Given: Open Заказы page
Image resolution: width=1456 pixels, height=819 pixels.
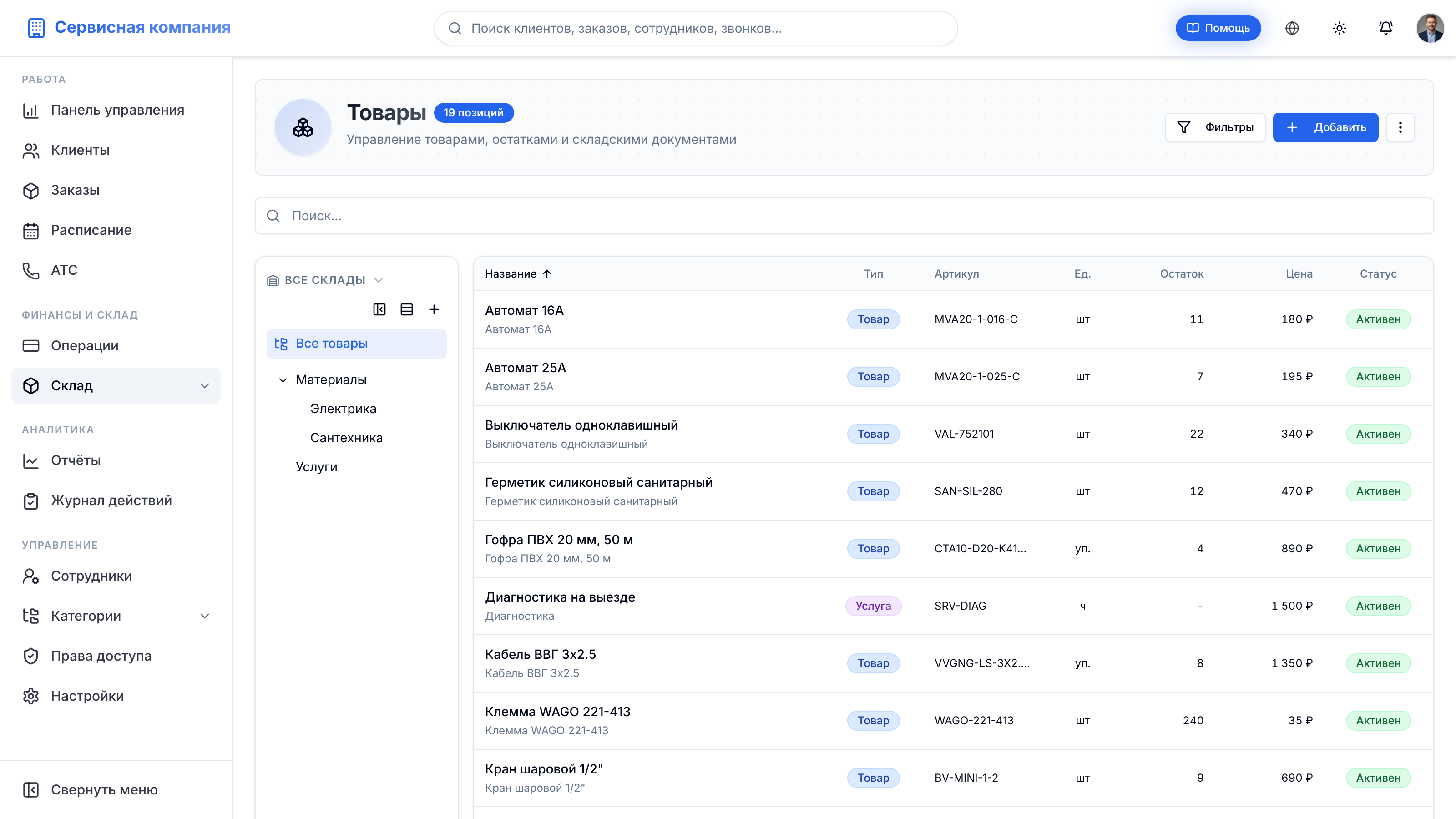Looking at the screenshot, I should click(116, 191).
